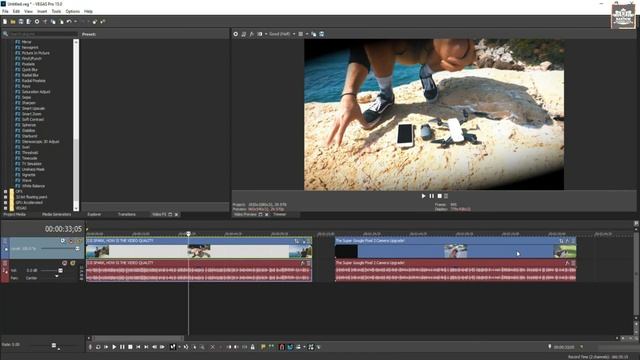
Task: Open the Insert menu
Action: click(42, 11)
